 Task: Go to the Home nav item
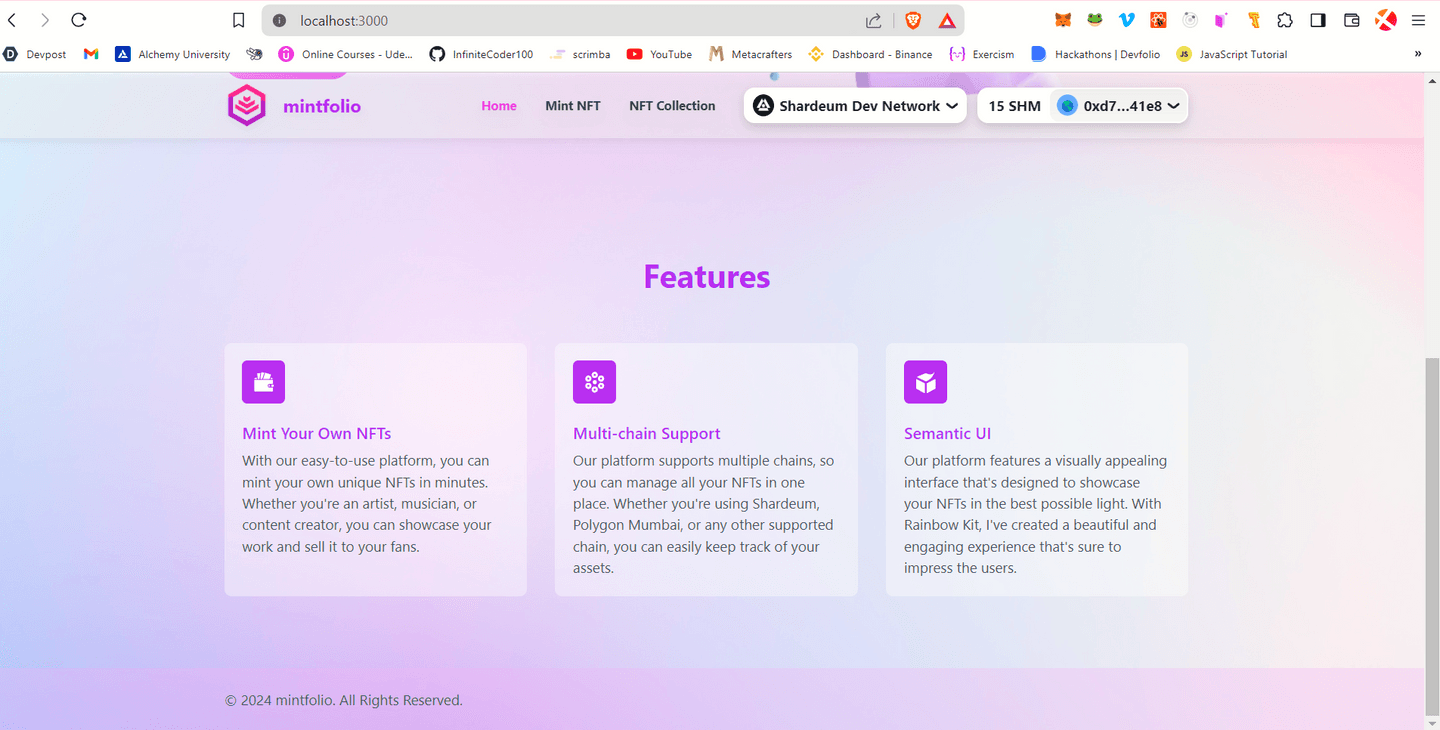[499, 105]
